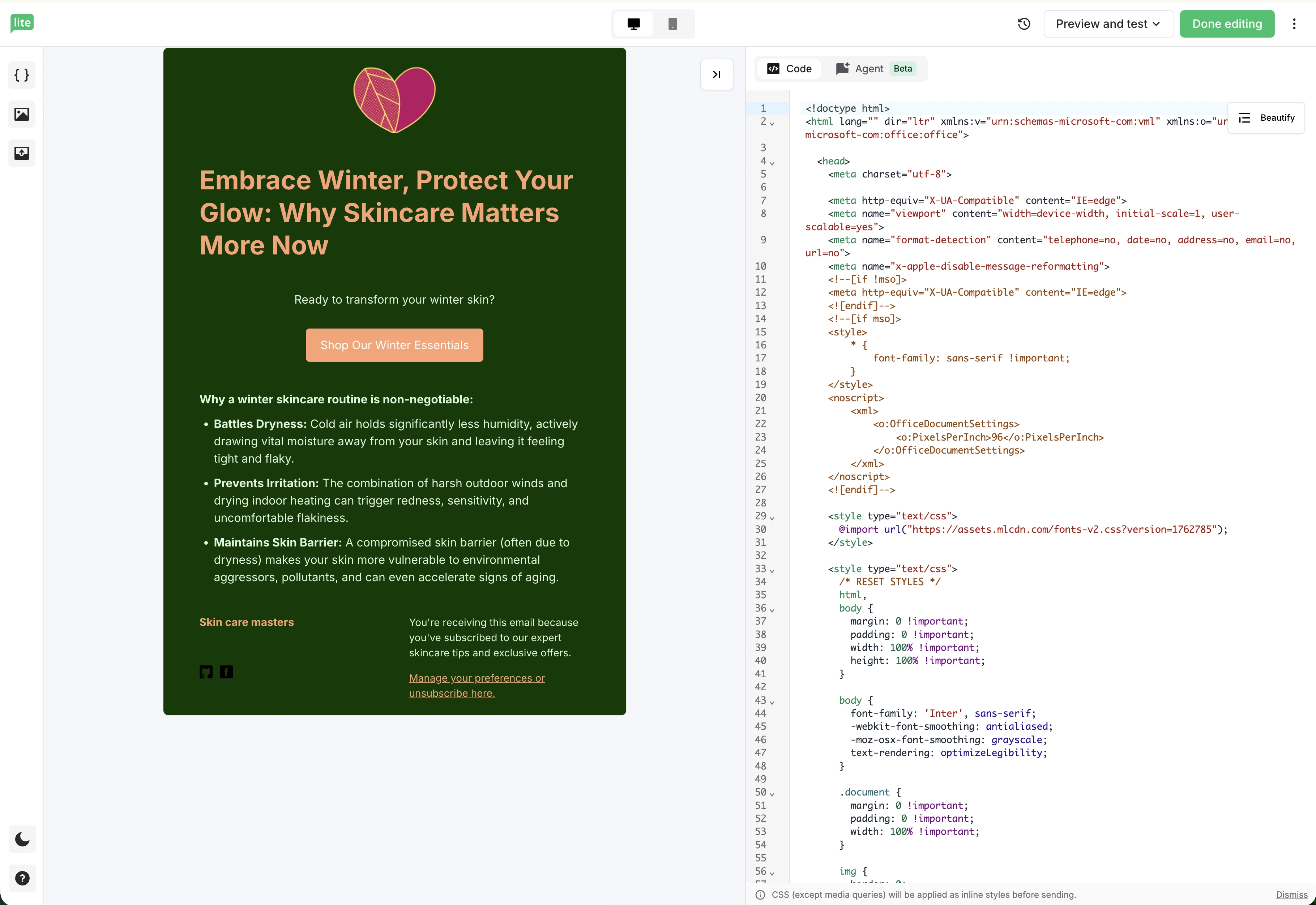Click the Beta badge on Agent tab

tap(902, 69)
